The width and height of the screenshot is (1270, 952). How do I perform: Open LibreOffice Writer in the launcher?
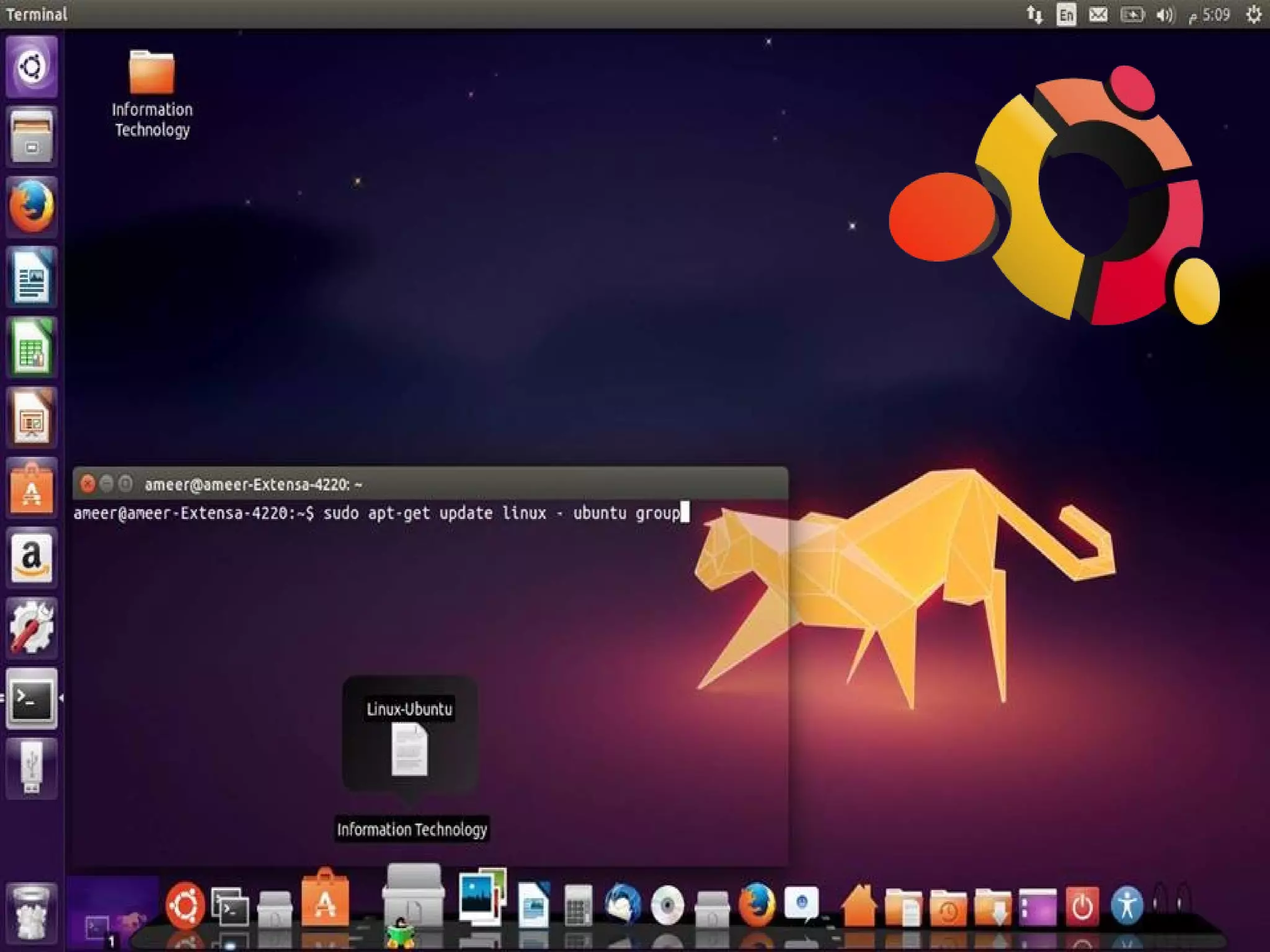click(x=32, y=277)
